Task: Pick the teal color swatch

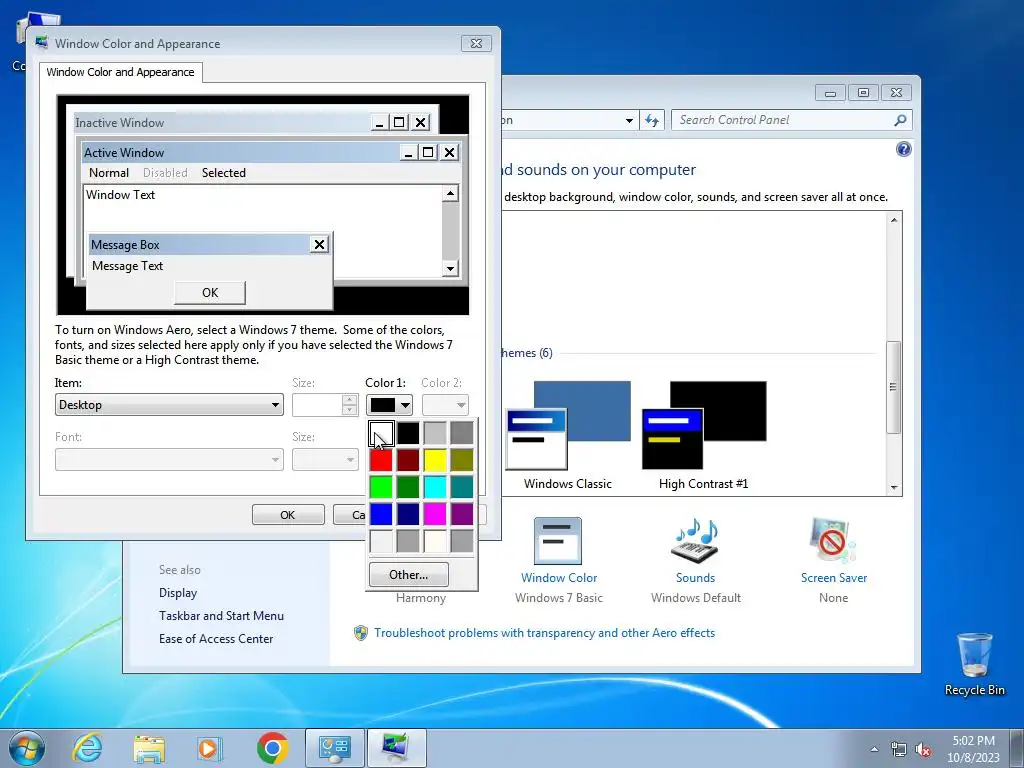Action: pos(462,487)
